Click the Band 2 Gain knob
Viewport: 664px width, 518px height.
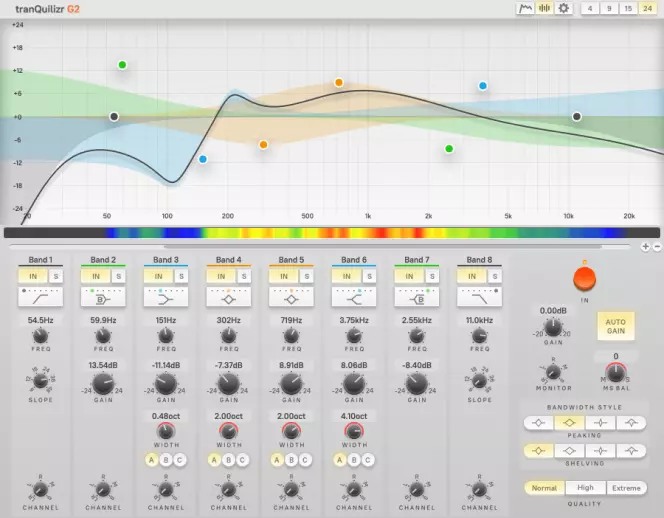[x=103, y=384]
